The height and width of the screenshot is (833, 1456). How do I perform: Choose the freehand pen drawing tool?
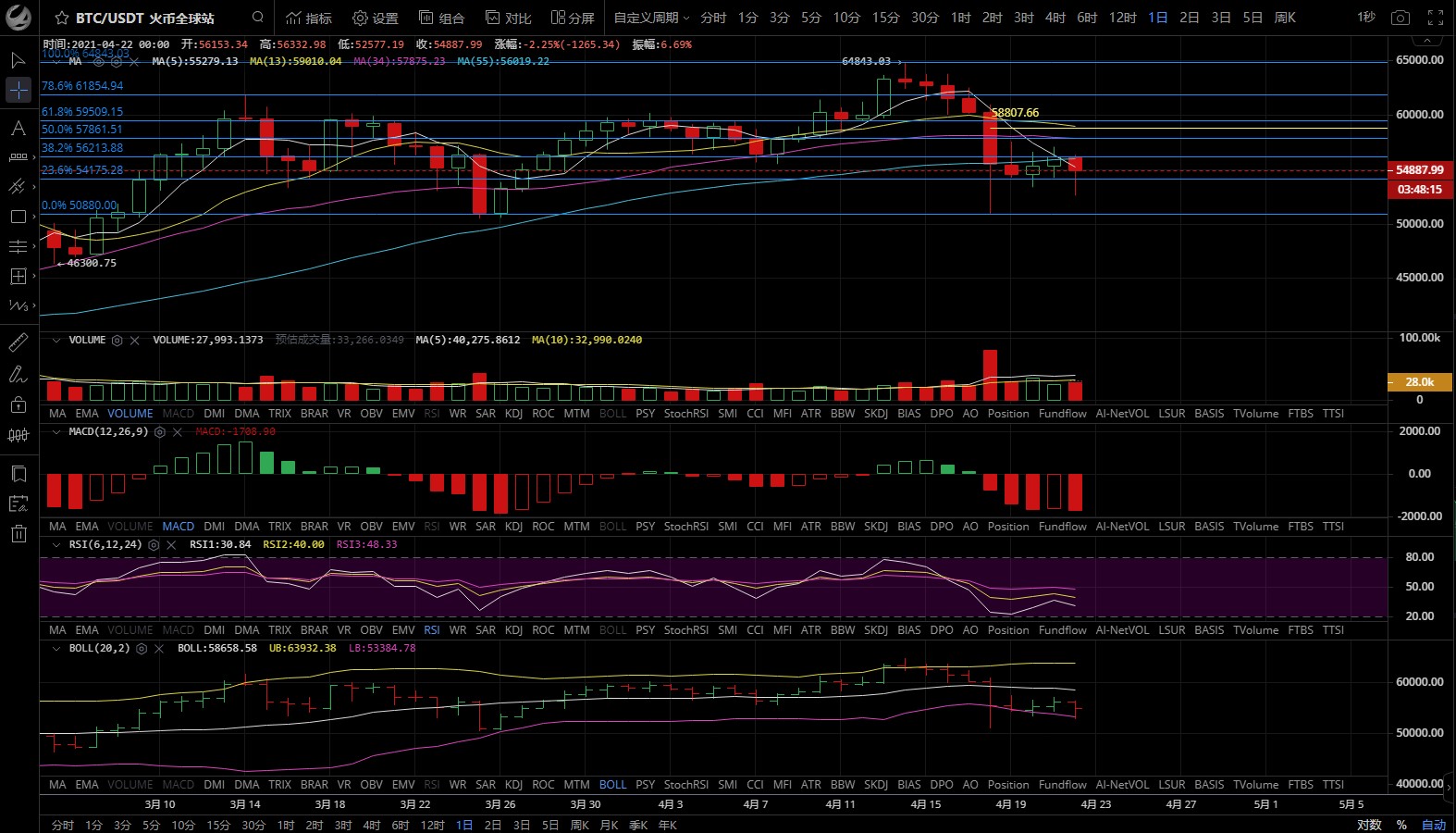tap(18, 374)
